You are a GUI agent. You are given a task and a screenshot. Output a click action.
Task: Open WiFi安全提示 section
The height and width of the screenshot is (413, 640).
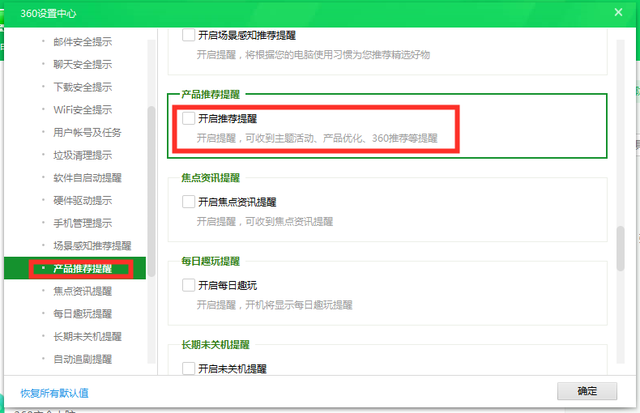pos(82,109)
